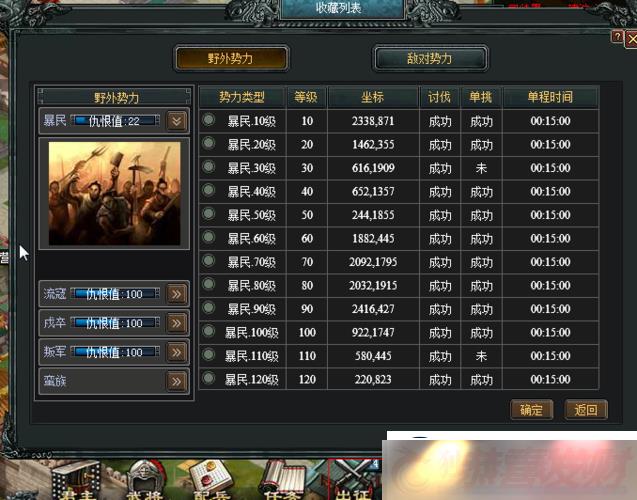Switch to the 野外势力 tab

(x=231, y=58)
